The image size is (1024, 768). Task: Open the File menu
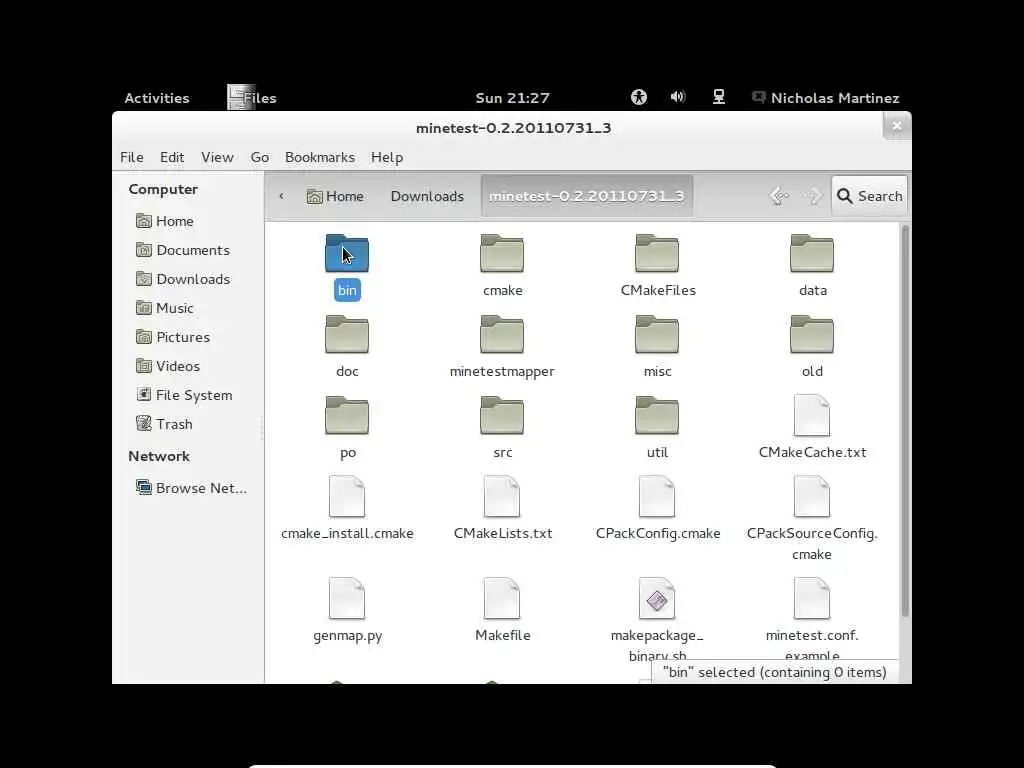point(132,157)
